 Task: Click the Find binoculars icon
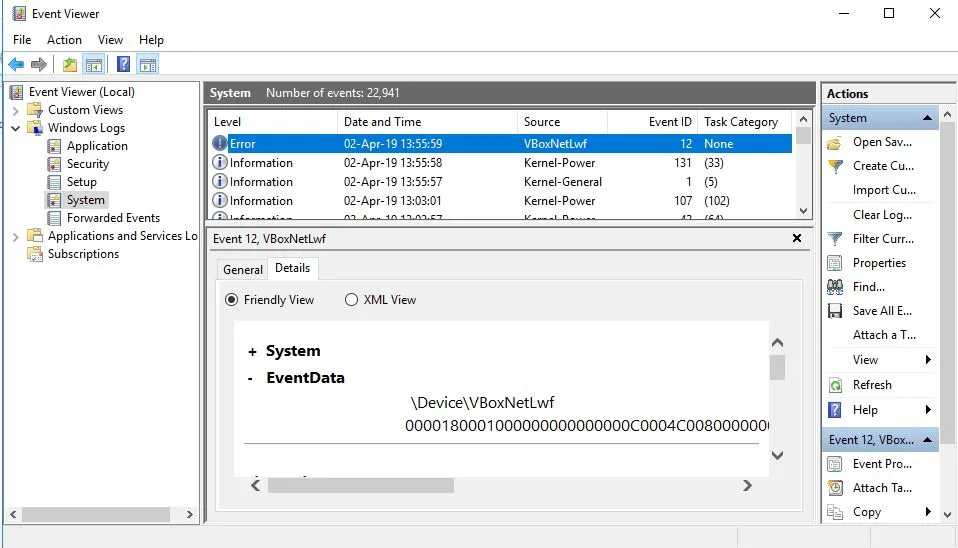(835, 287)
